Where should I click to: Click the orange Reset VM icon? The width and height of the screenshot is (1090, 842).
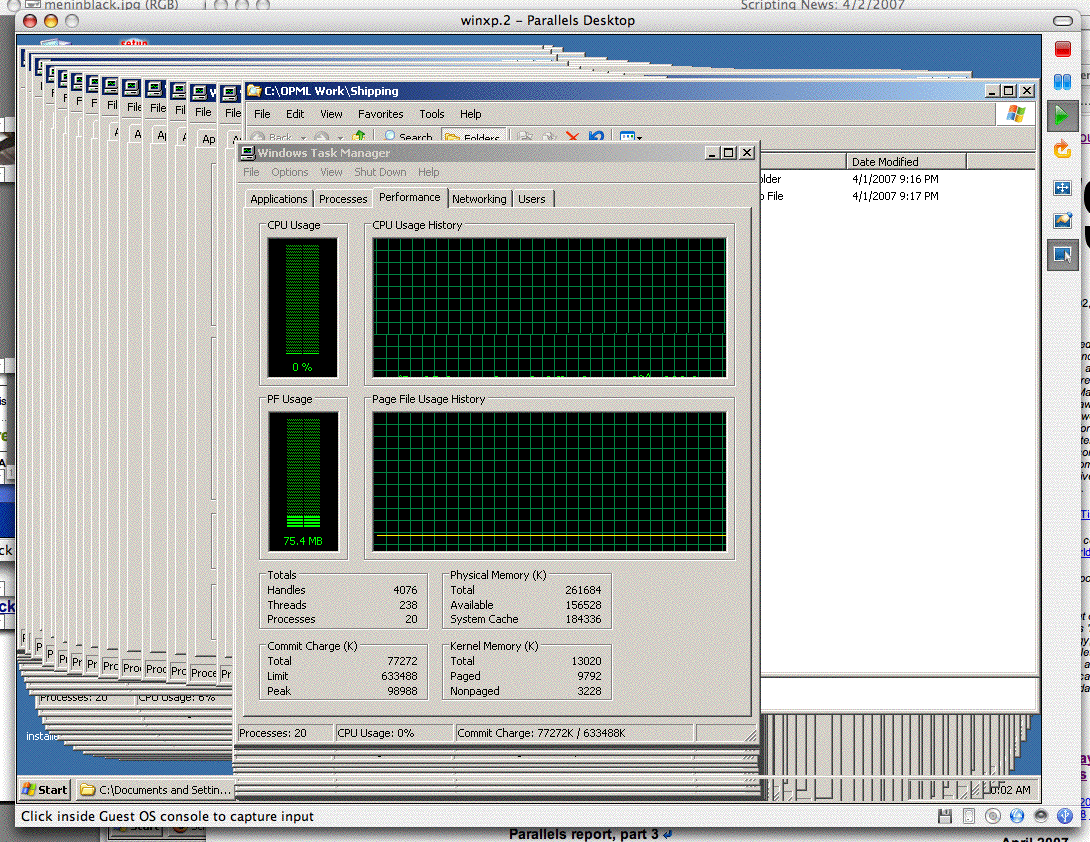(1062, 150)
